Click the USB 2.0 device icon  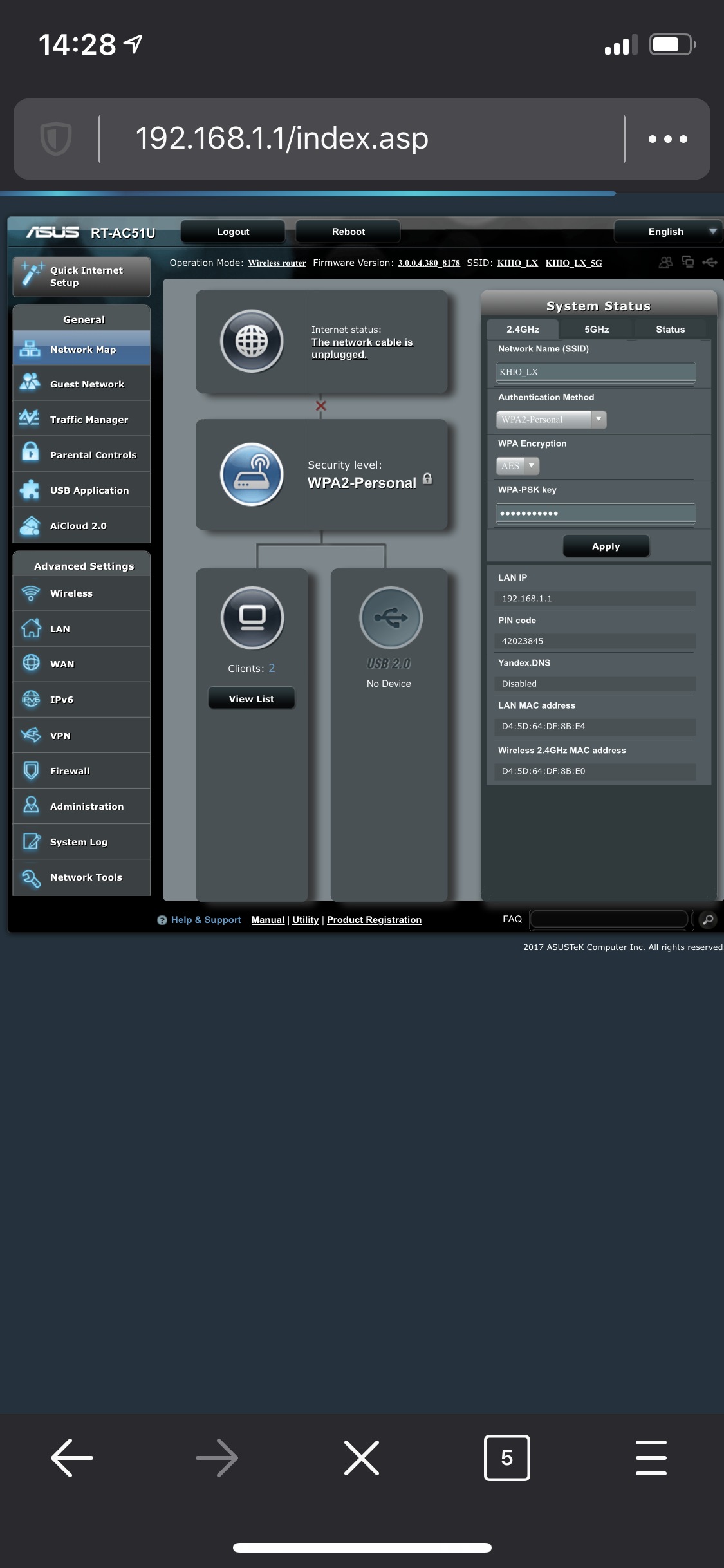[391, 617]
